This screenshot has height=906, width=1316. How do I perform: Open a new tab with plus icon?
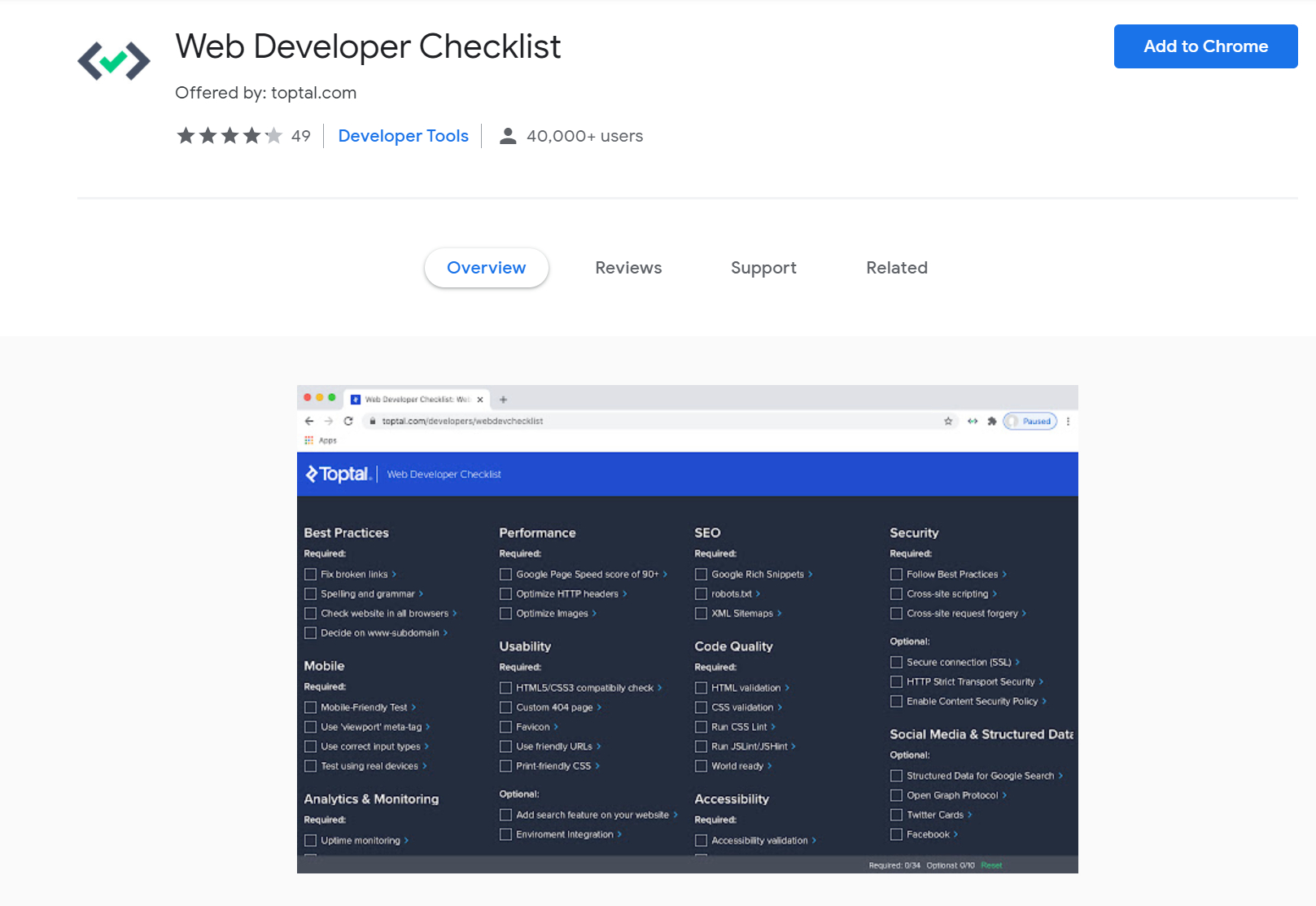coord(503,400)
